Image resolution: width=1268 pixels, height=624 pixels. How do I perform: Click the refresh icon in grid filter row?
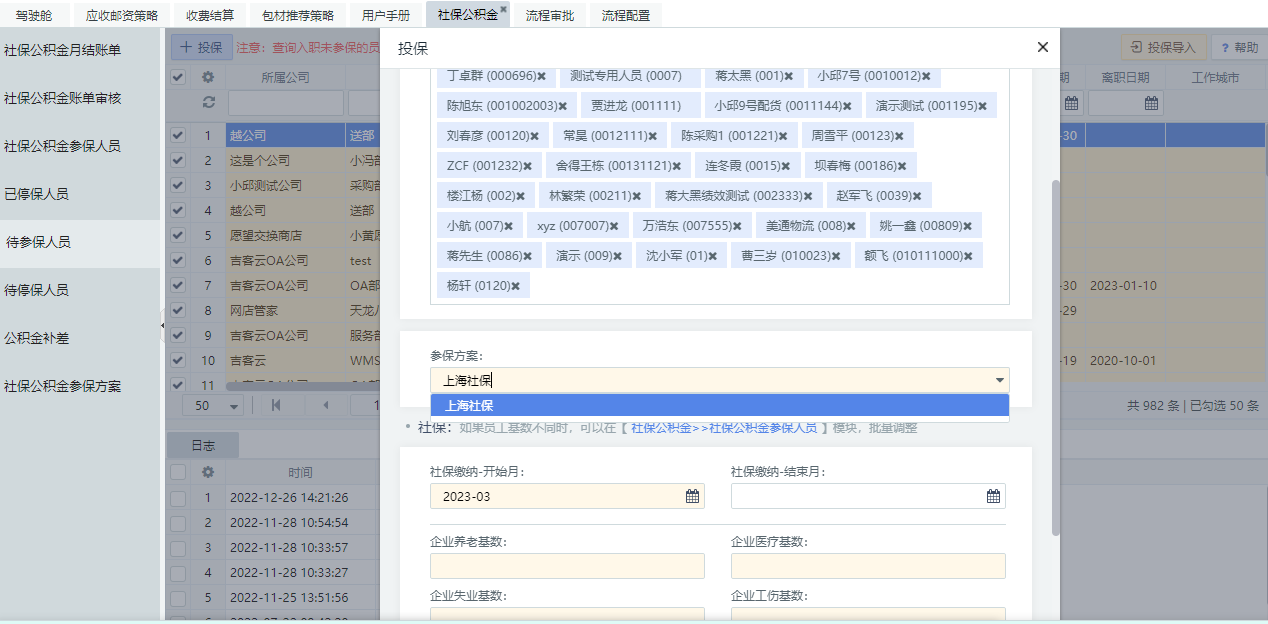208,102
